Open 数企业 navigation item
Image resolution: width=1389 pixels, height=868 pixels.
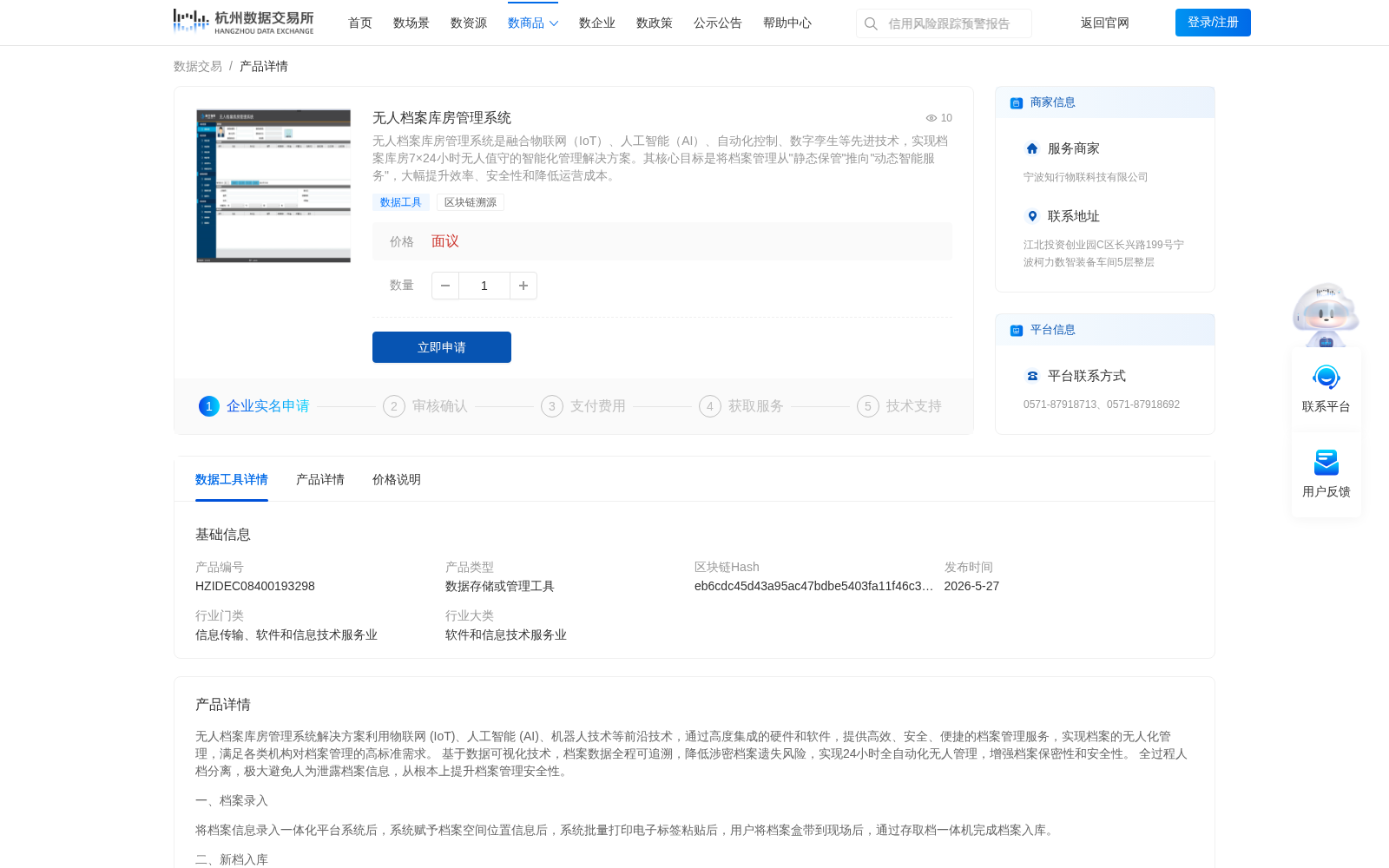597,23
